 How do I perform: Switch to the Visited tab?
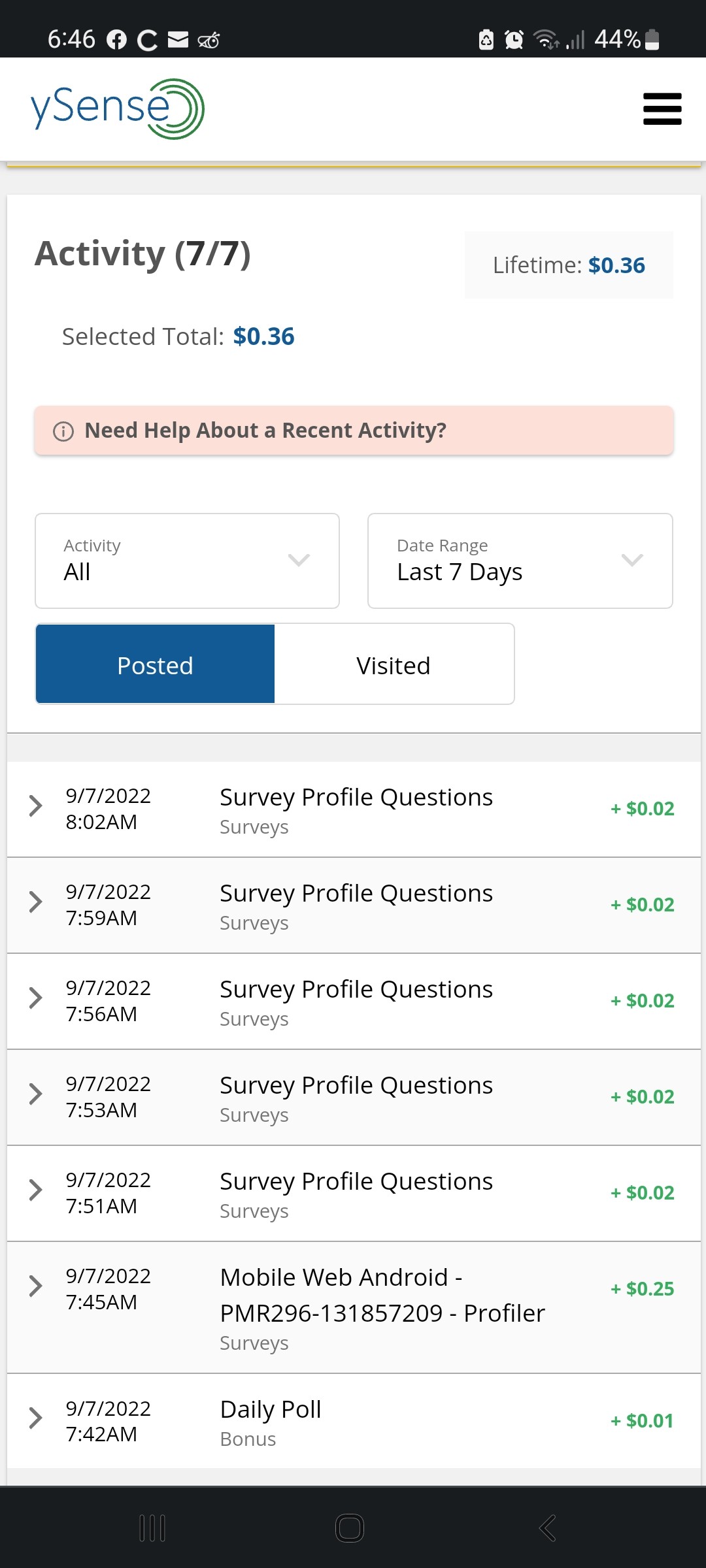click(x=394, y=664)
